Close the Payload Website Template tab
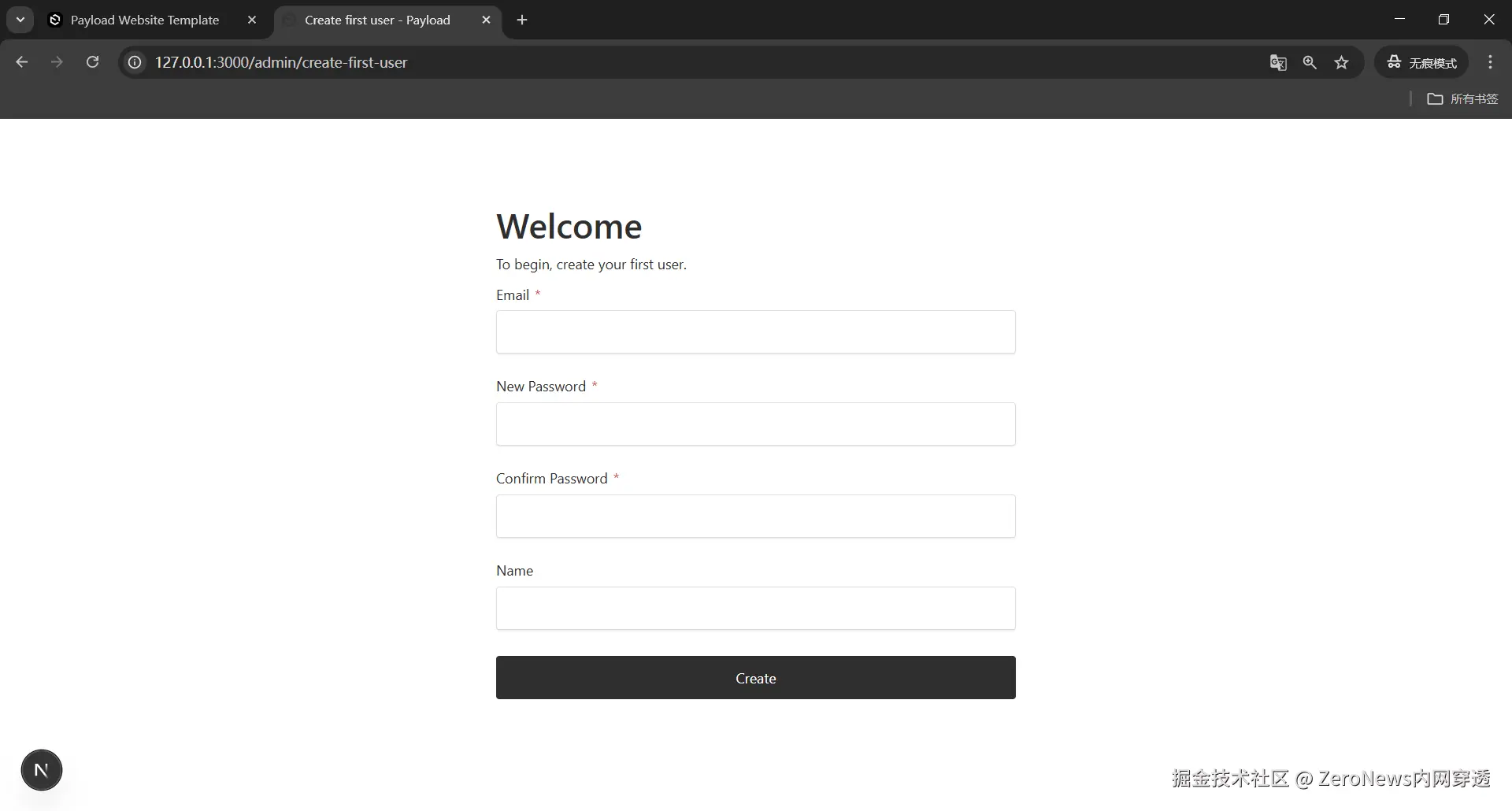 (252, 20)
